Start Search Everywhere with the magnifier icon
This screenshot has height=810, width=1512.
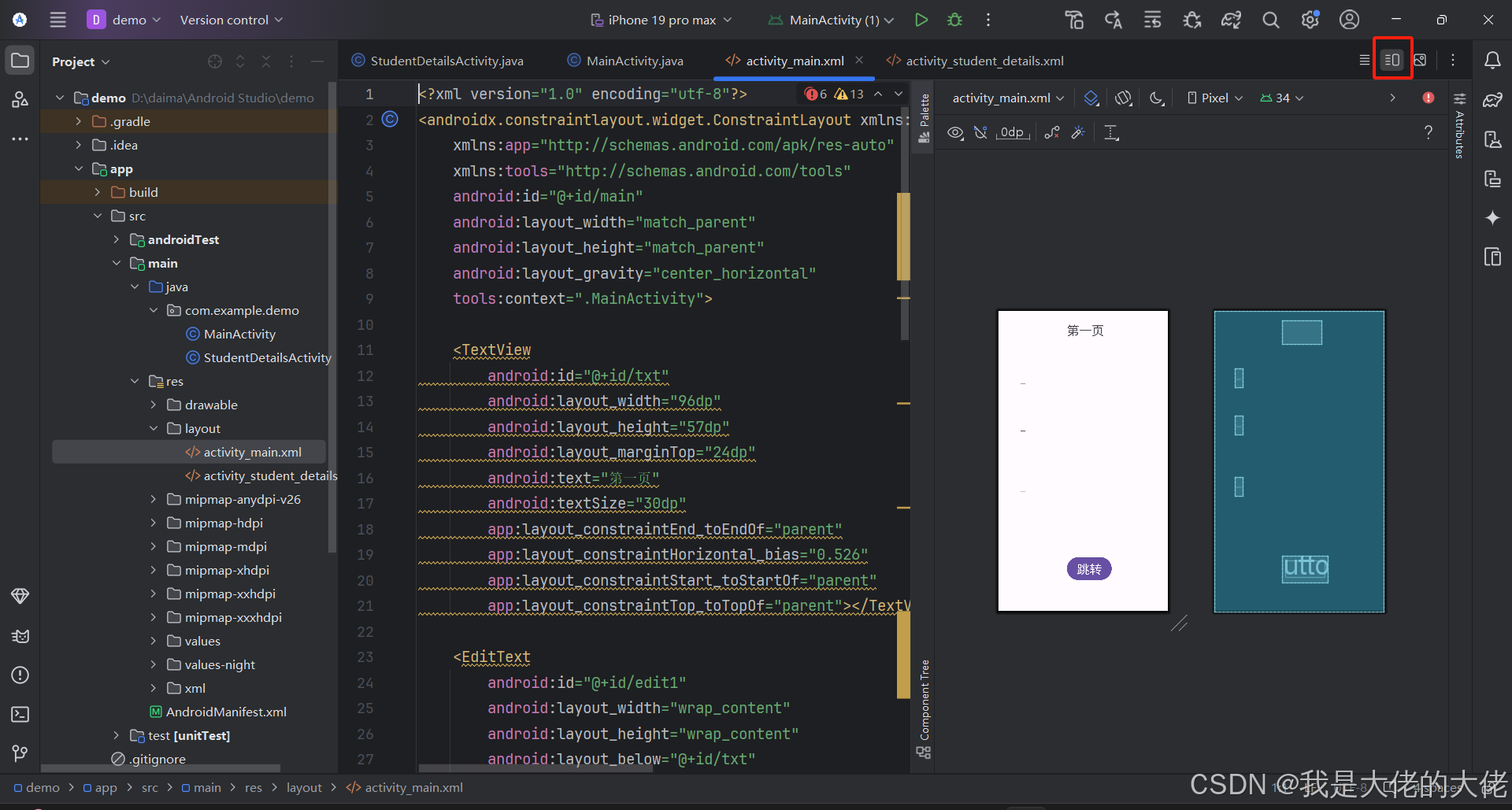click(x=1270, y=20)
